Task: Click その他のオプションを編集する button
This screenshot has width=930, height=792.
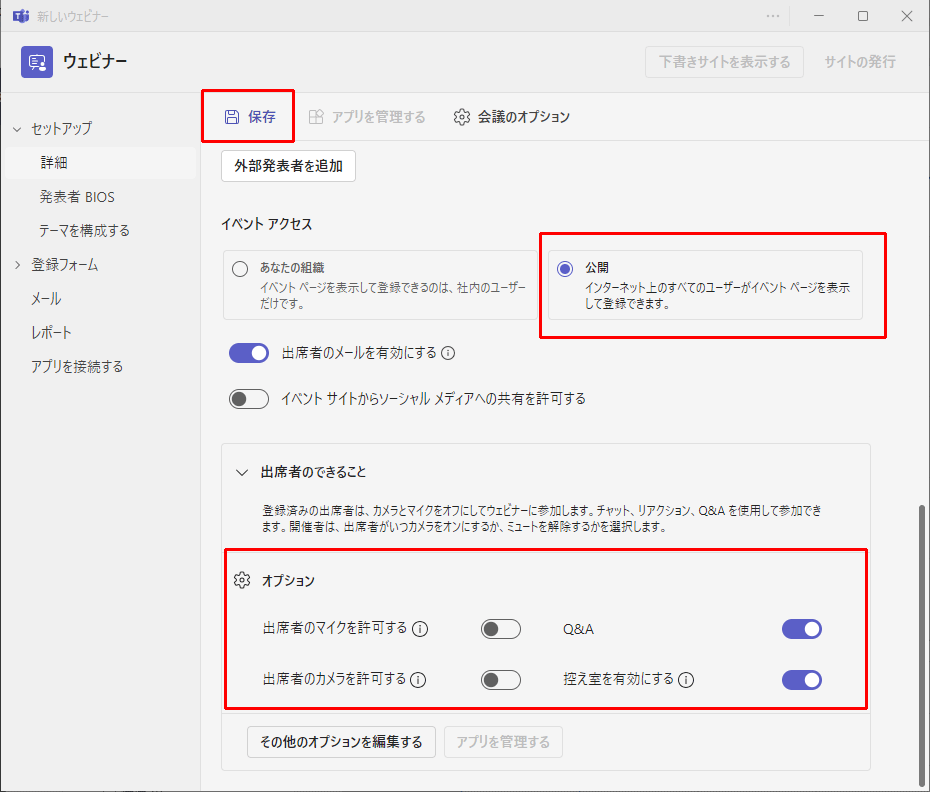Action: tap(341, 742)
